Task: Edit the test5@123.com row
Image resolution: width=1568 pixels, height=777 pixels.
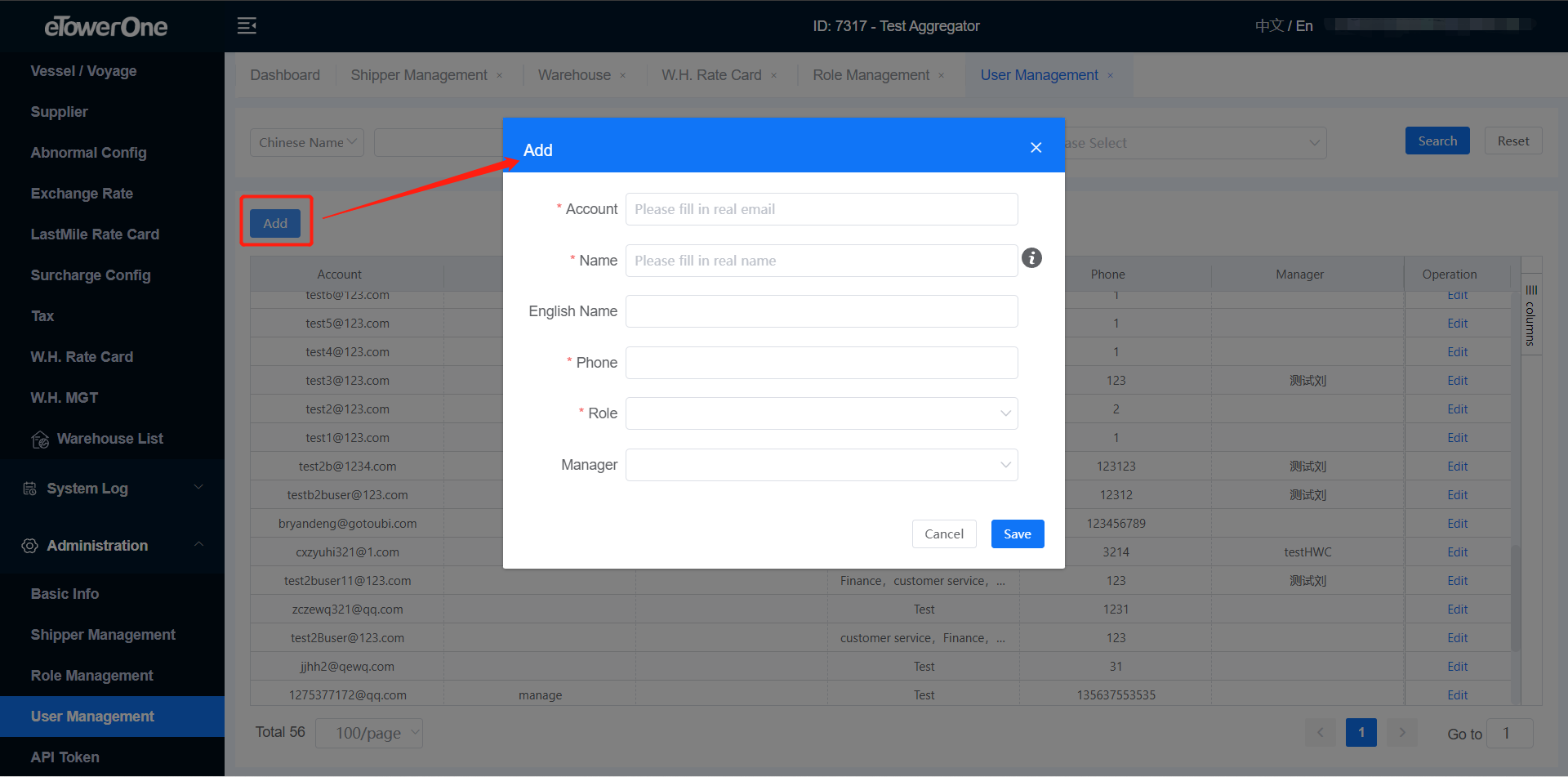Action: coord(1458,324)
